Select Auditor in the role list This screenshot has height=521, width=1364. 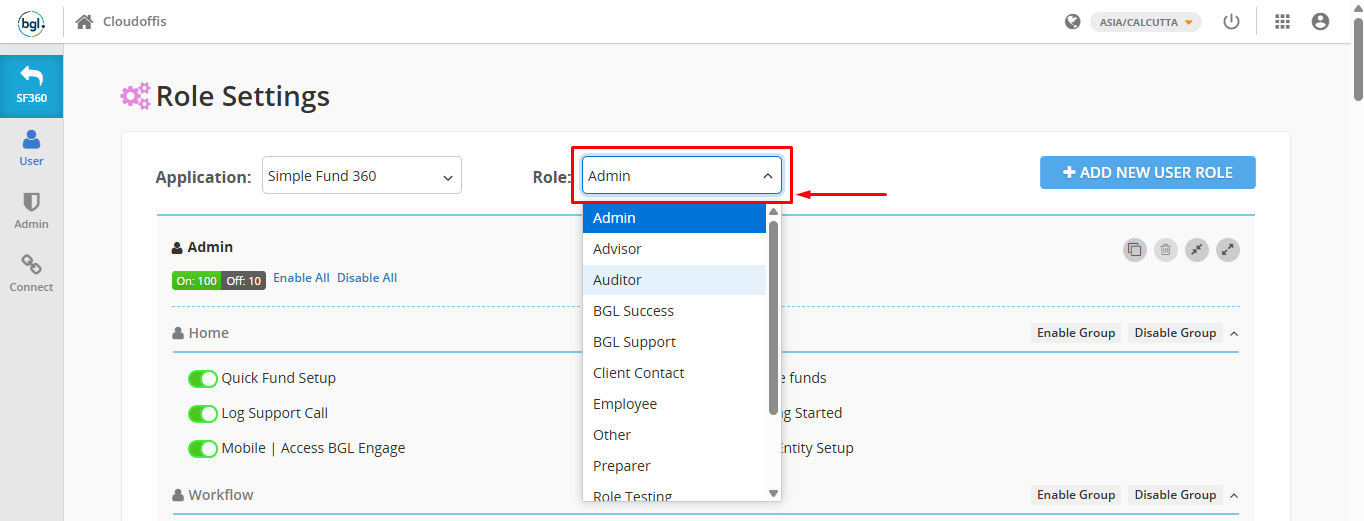click(x=674, y=280)
